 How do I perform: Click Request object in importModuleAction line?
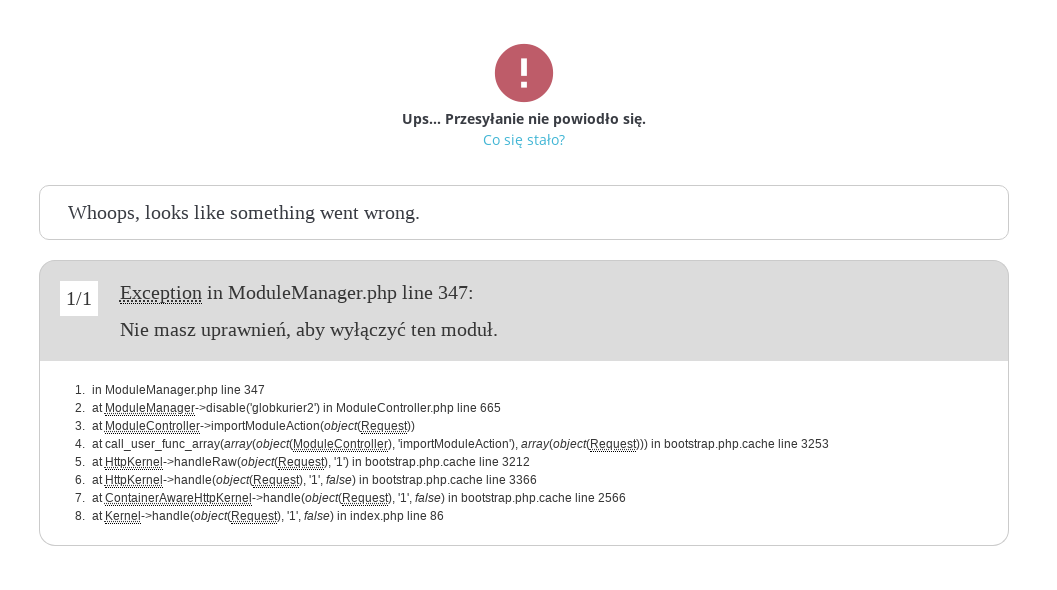click(x=384, y=426)
